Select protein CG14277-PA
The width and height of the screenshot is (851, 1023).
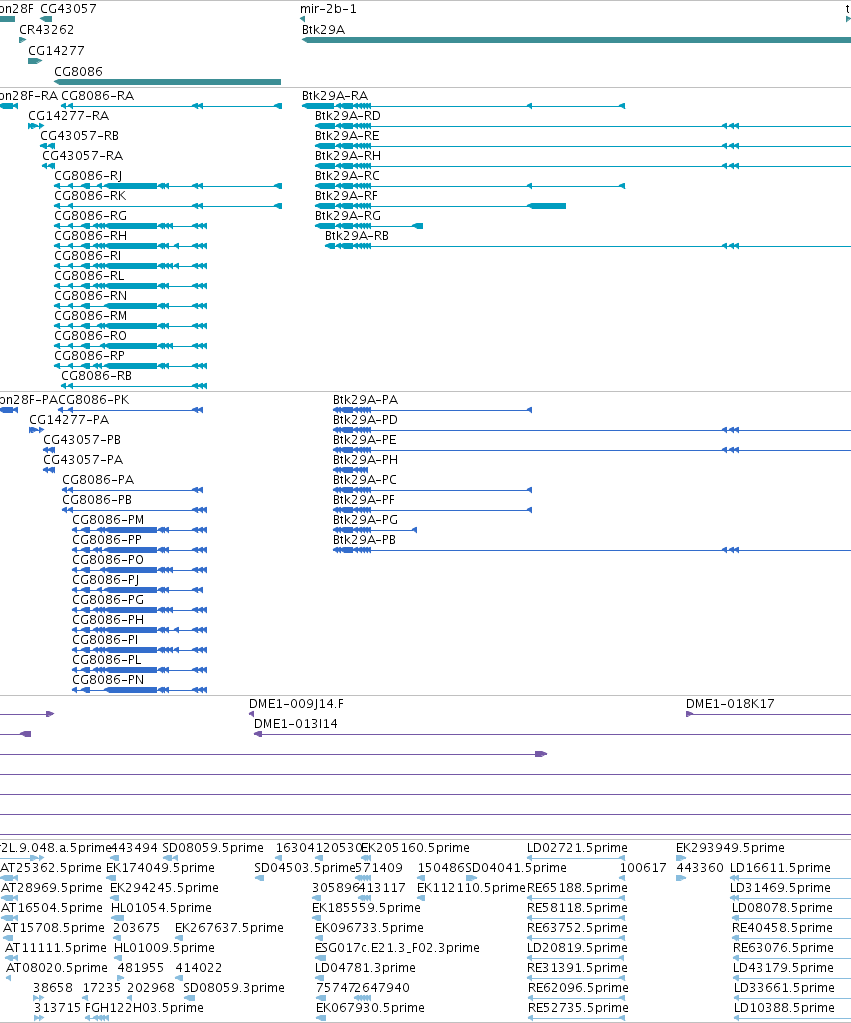click(x=69, y=420)
